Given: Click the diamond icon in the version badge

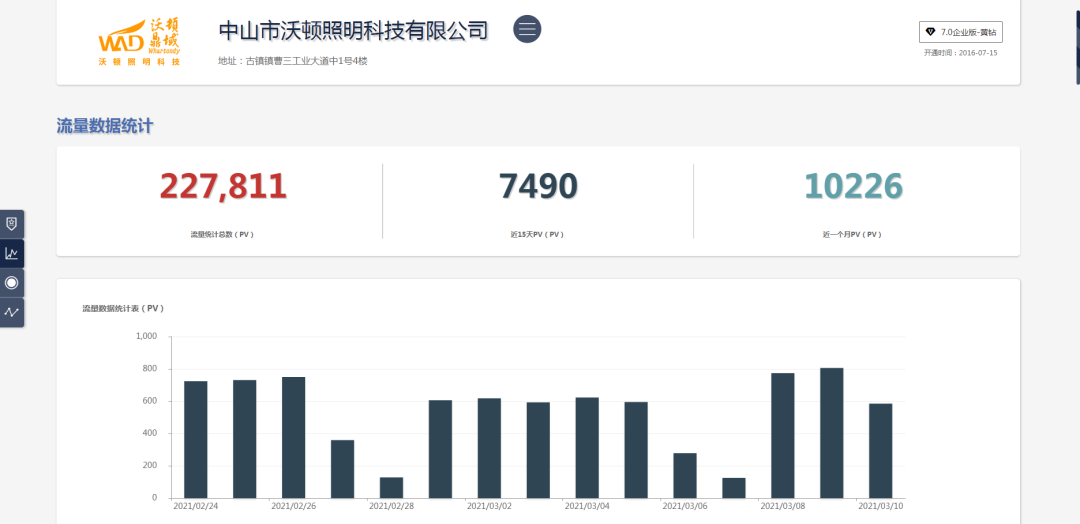Looking at the screenshot, I should click(930, 33).
